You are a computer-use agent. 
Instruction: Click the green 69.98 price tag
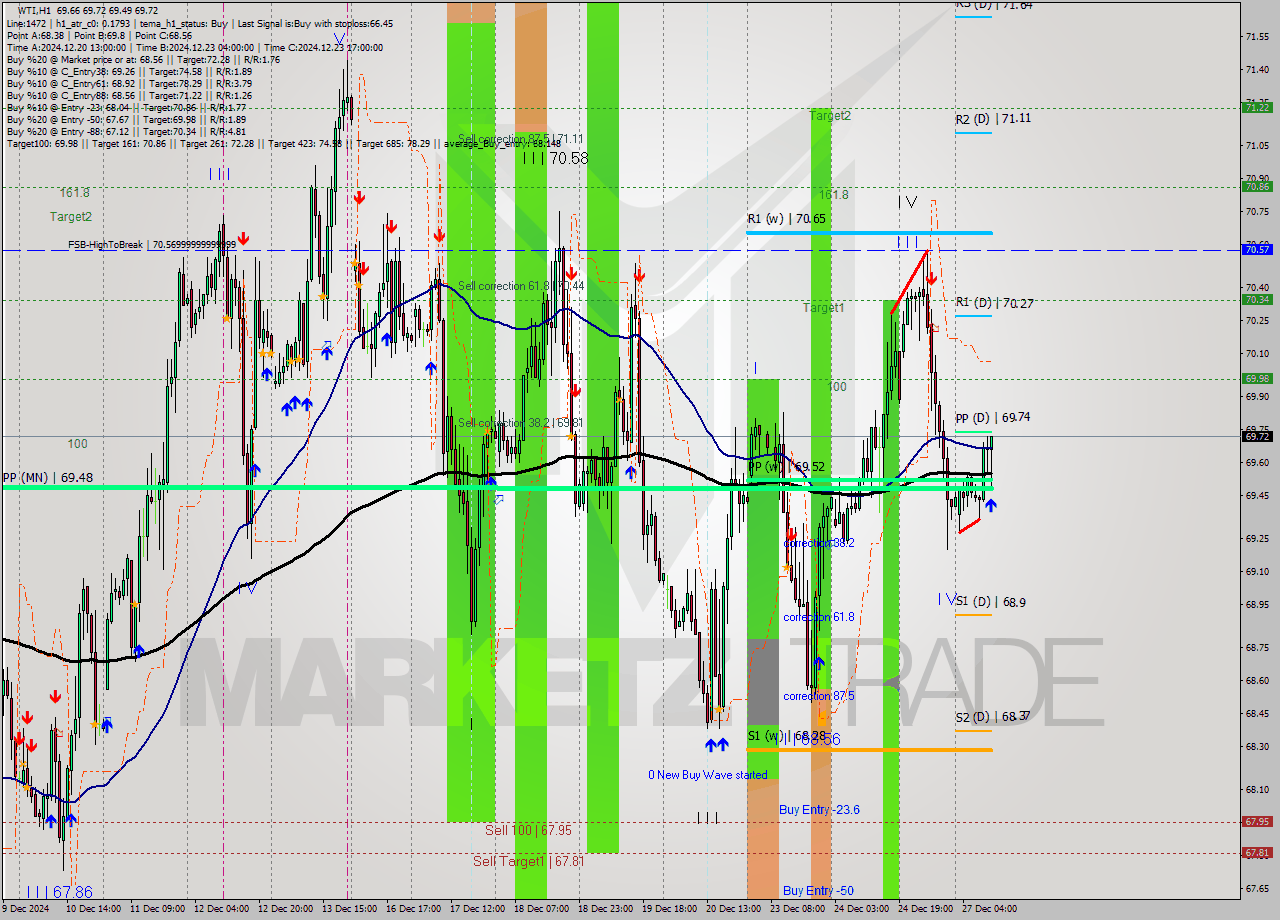[1257, 378]
